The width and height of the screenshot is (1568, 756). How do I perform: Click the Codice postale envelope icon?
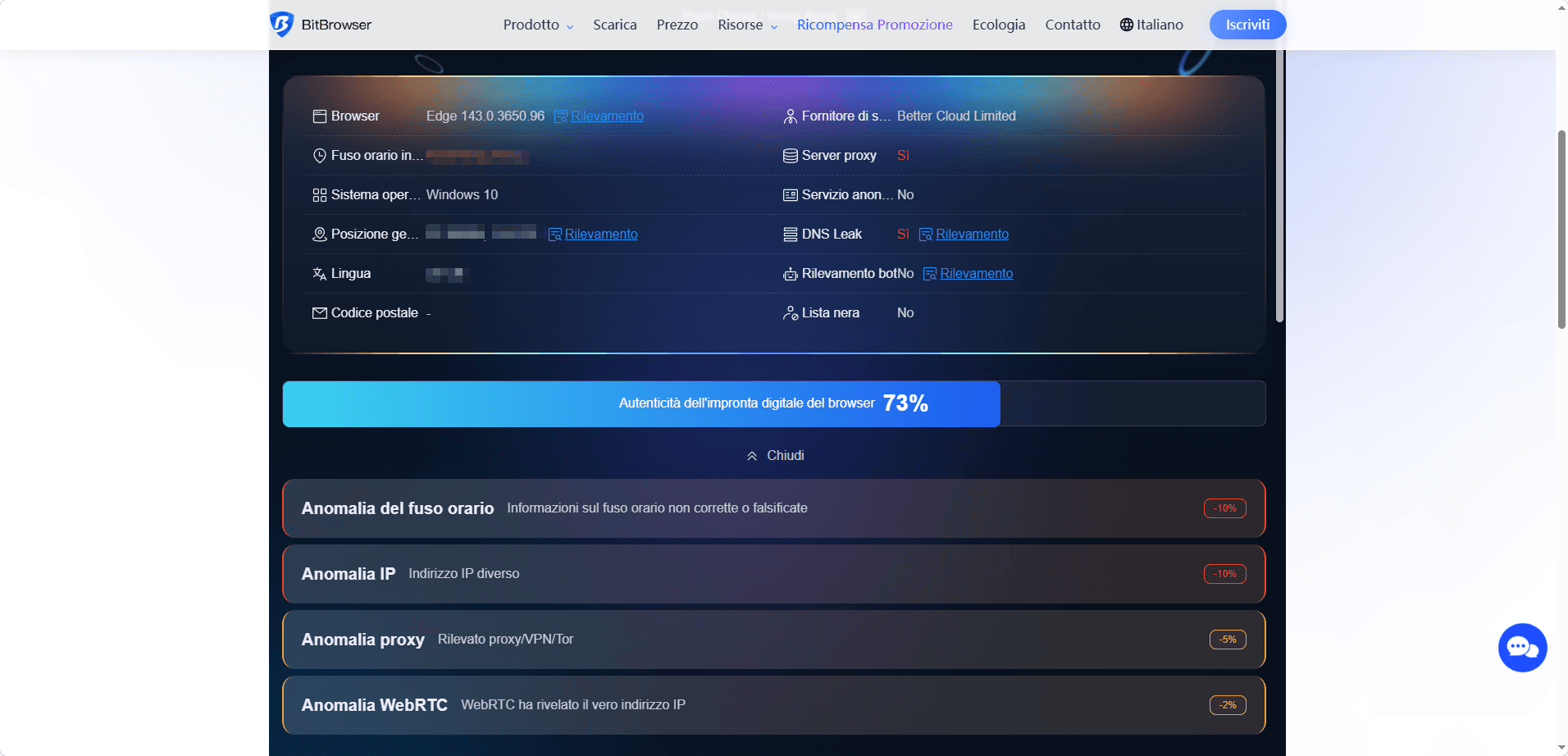[320, 312]
